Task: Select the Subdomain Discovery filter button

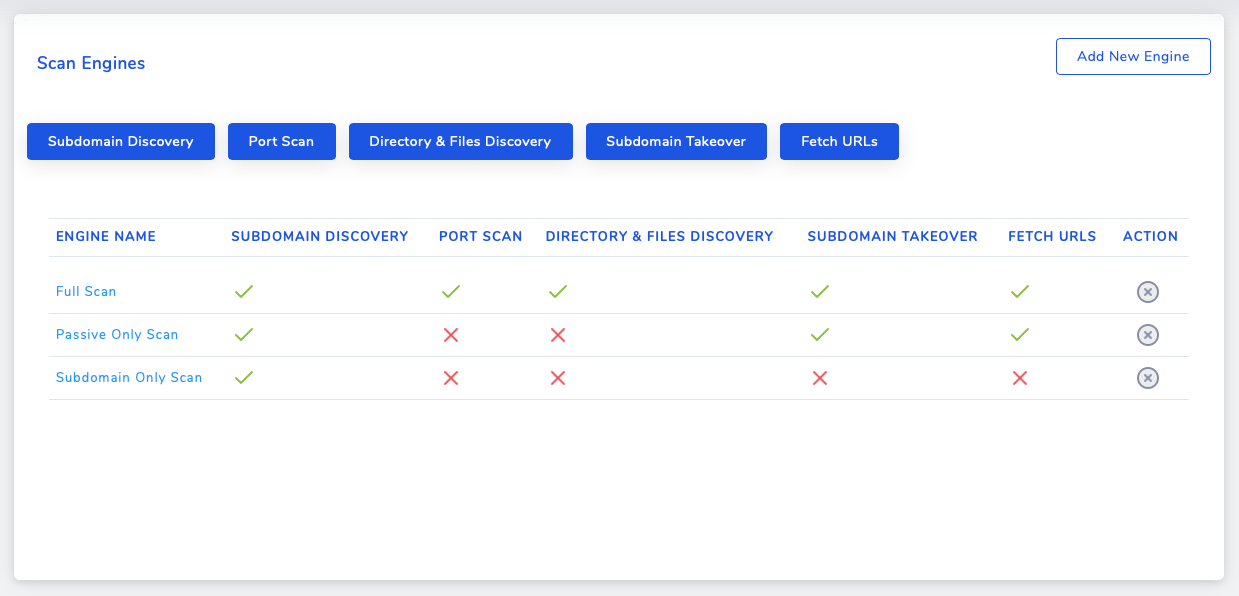Action: point(121,141)
